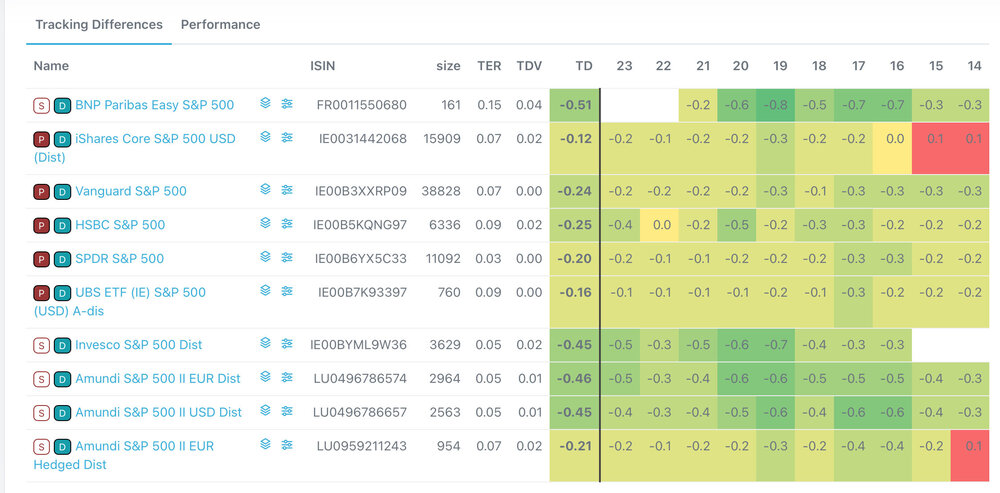Open the Tracking Differences tab
The image size is (1000, 493).
tap(99, 25)
